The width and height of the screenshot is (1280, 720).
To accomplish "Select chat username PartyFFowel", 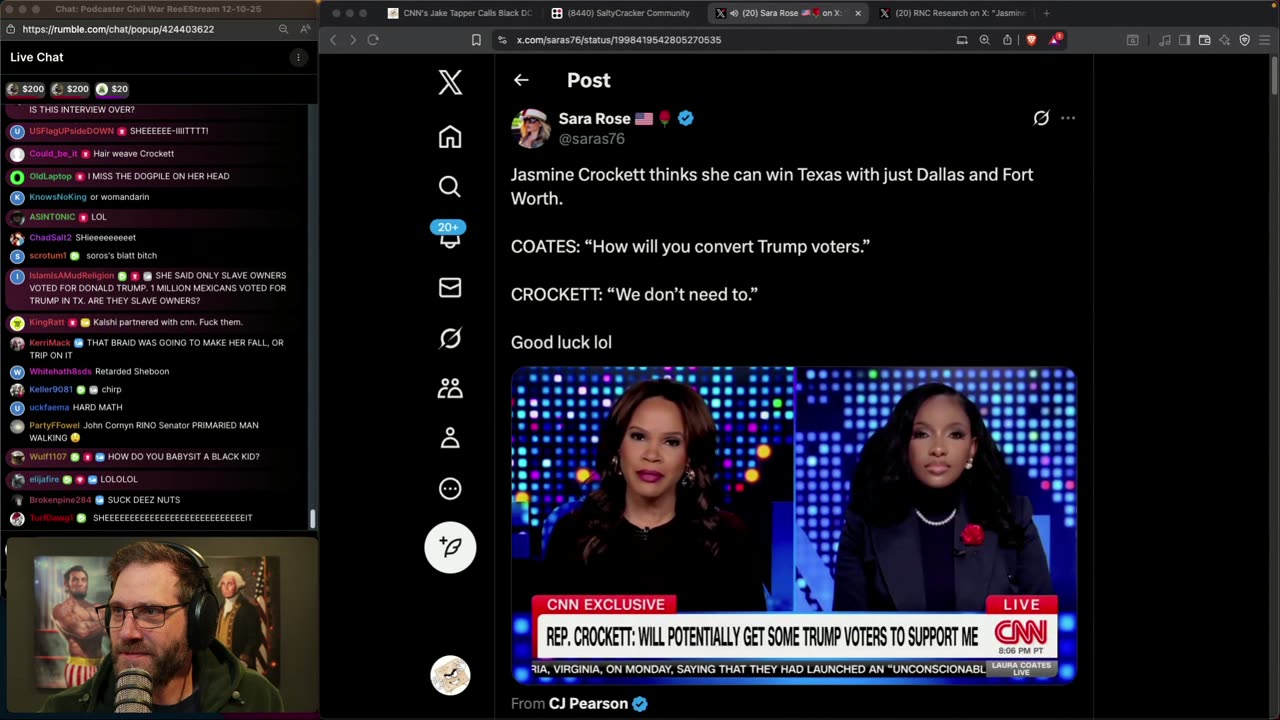I will click(x=54, y=426).
